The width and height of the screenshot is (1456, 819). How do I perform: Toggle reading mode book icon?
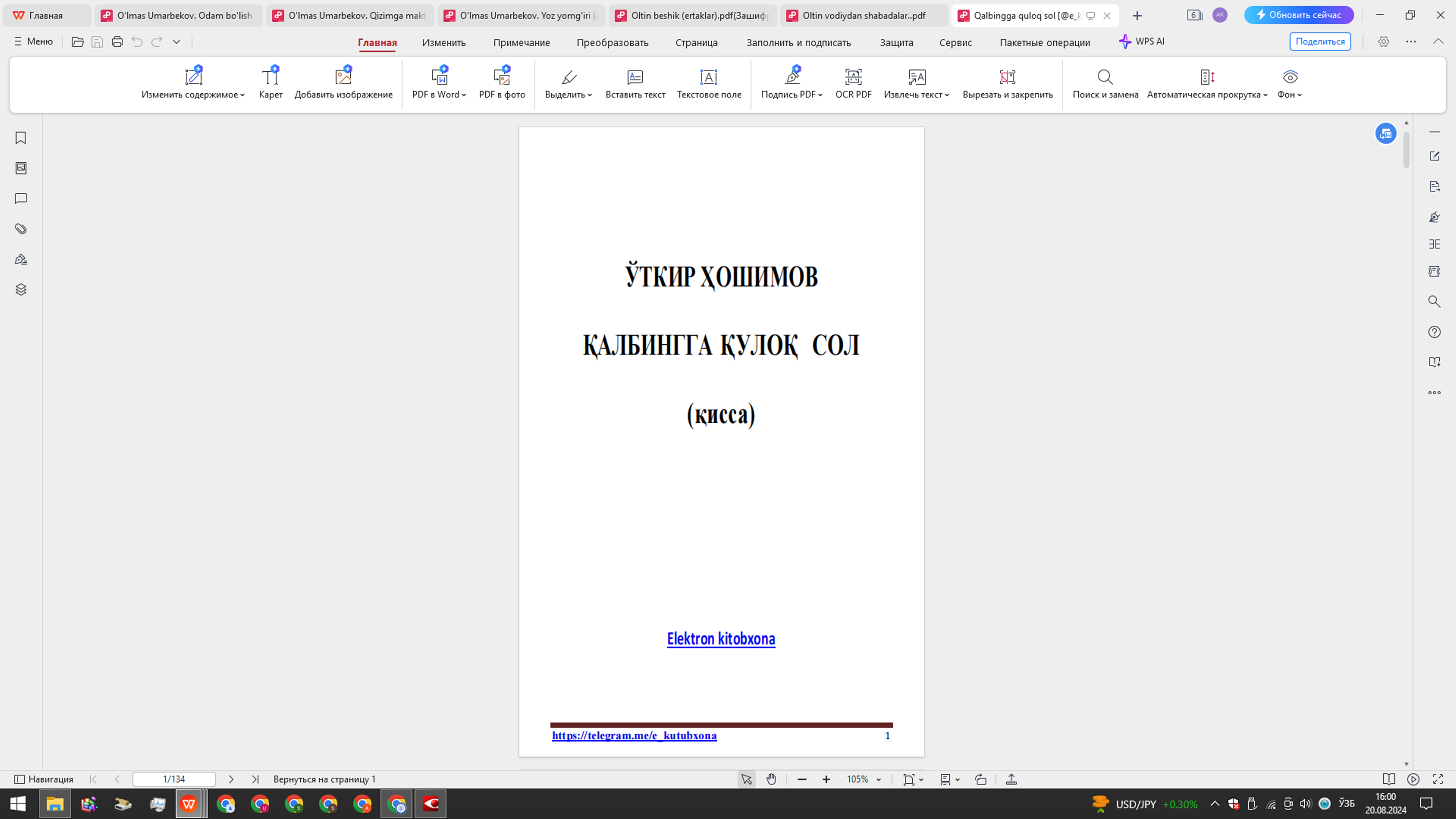(1388, 779)
